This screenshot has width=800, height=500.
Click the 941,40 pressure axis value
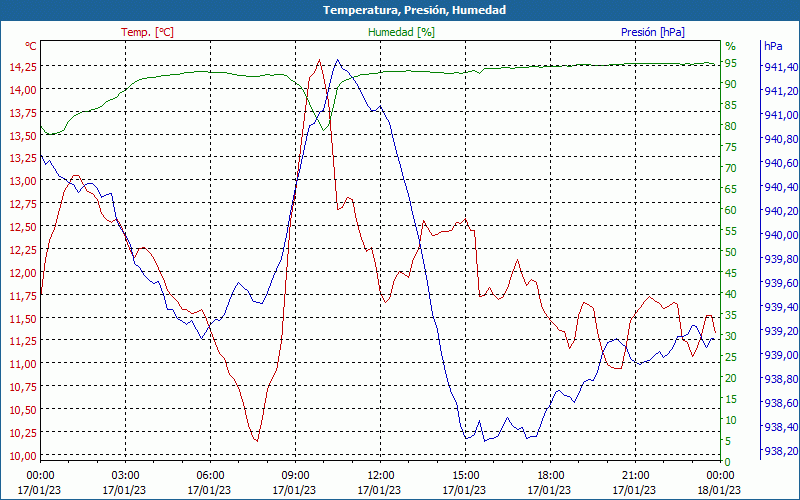pos(781,67)
